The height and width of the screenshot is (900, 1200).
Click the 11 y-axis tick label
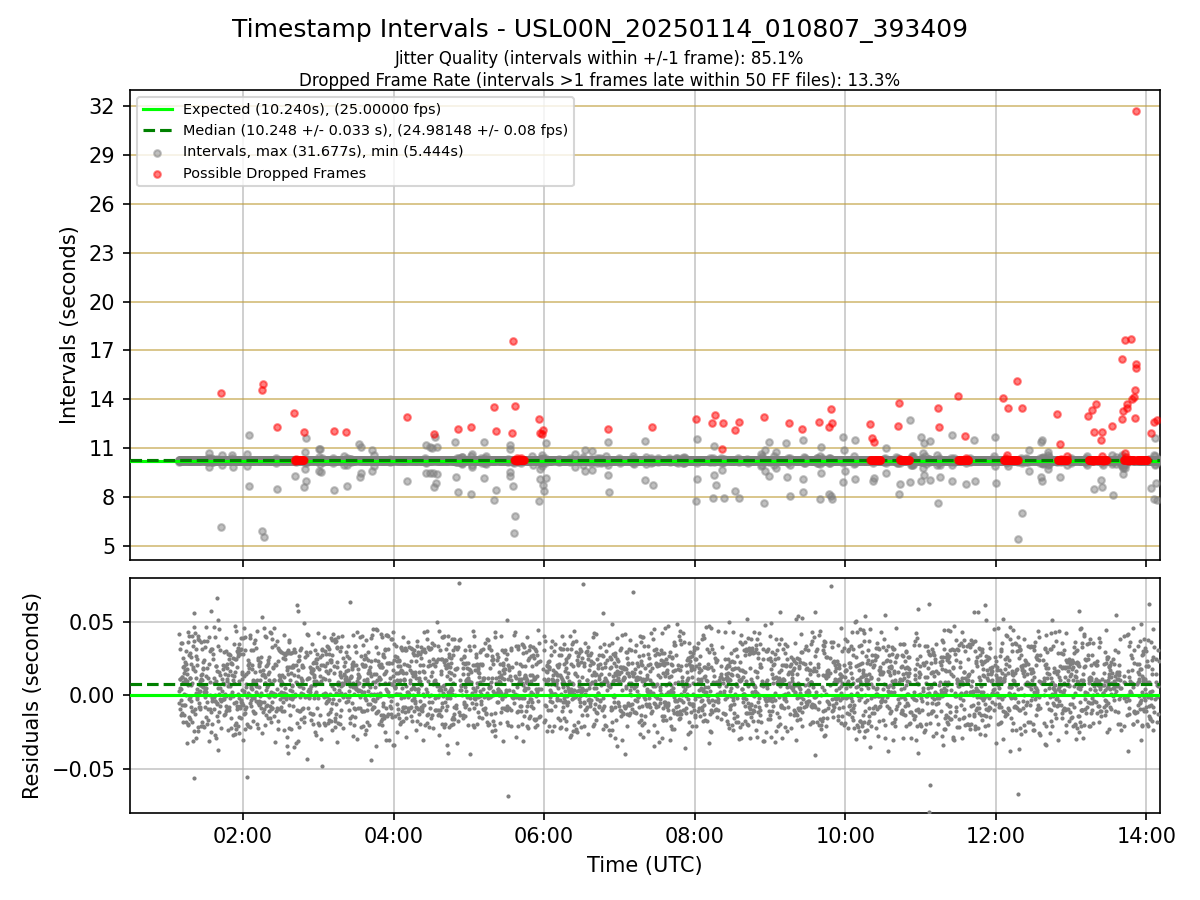click(103, 448)
